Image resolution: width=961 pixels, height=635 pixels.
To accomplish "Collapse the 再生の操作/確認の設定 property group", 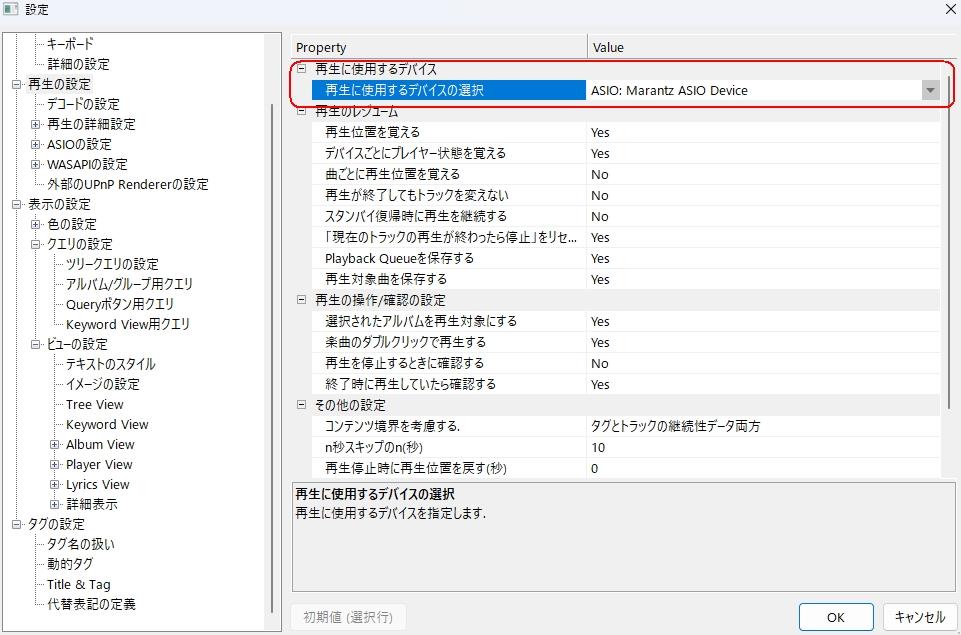I will [x=301, y=300].
